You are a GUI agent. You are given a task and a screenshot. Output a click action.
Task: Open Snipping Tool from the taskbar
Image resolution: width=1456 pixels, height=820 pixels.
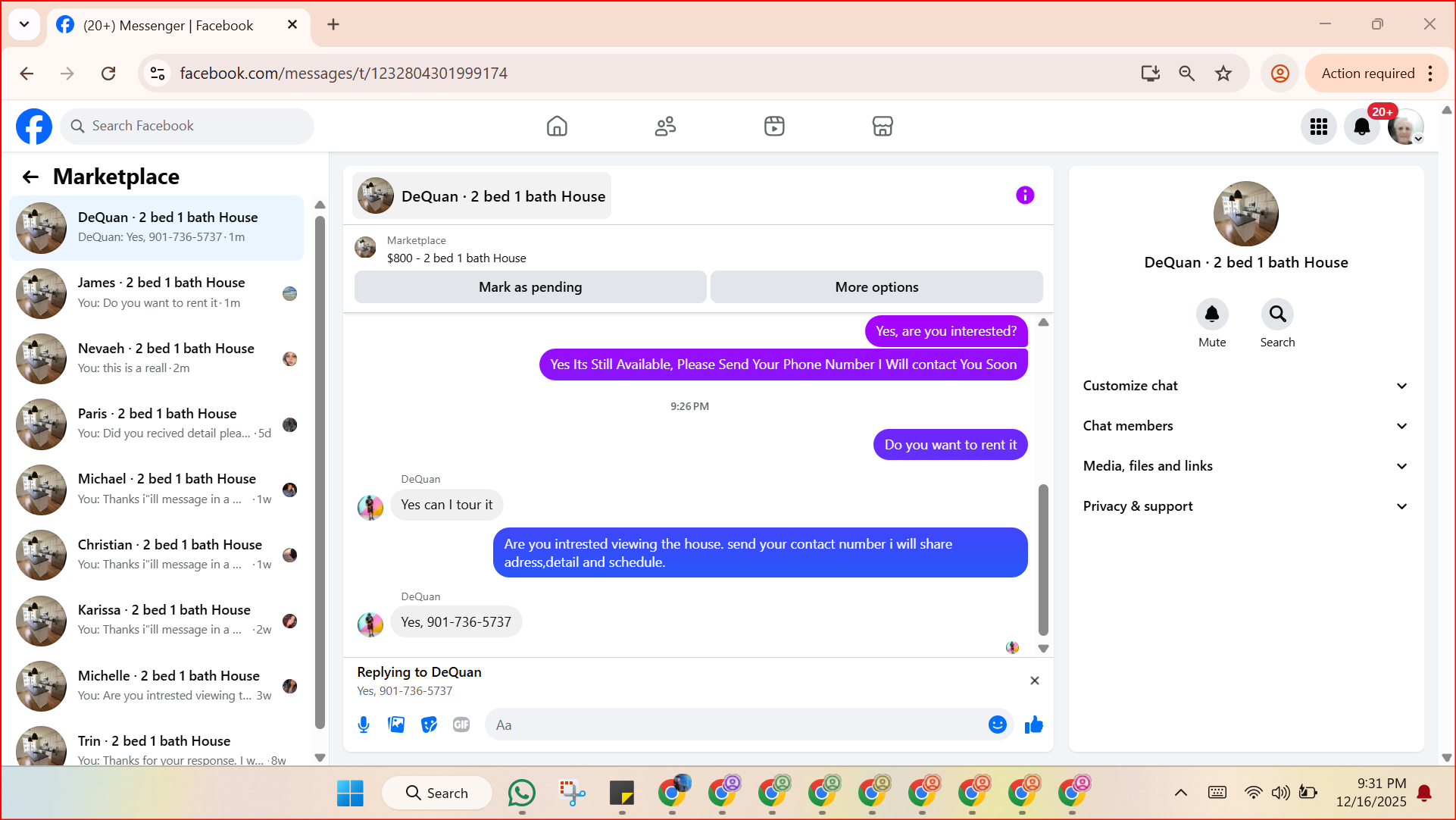coord(572,793)
